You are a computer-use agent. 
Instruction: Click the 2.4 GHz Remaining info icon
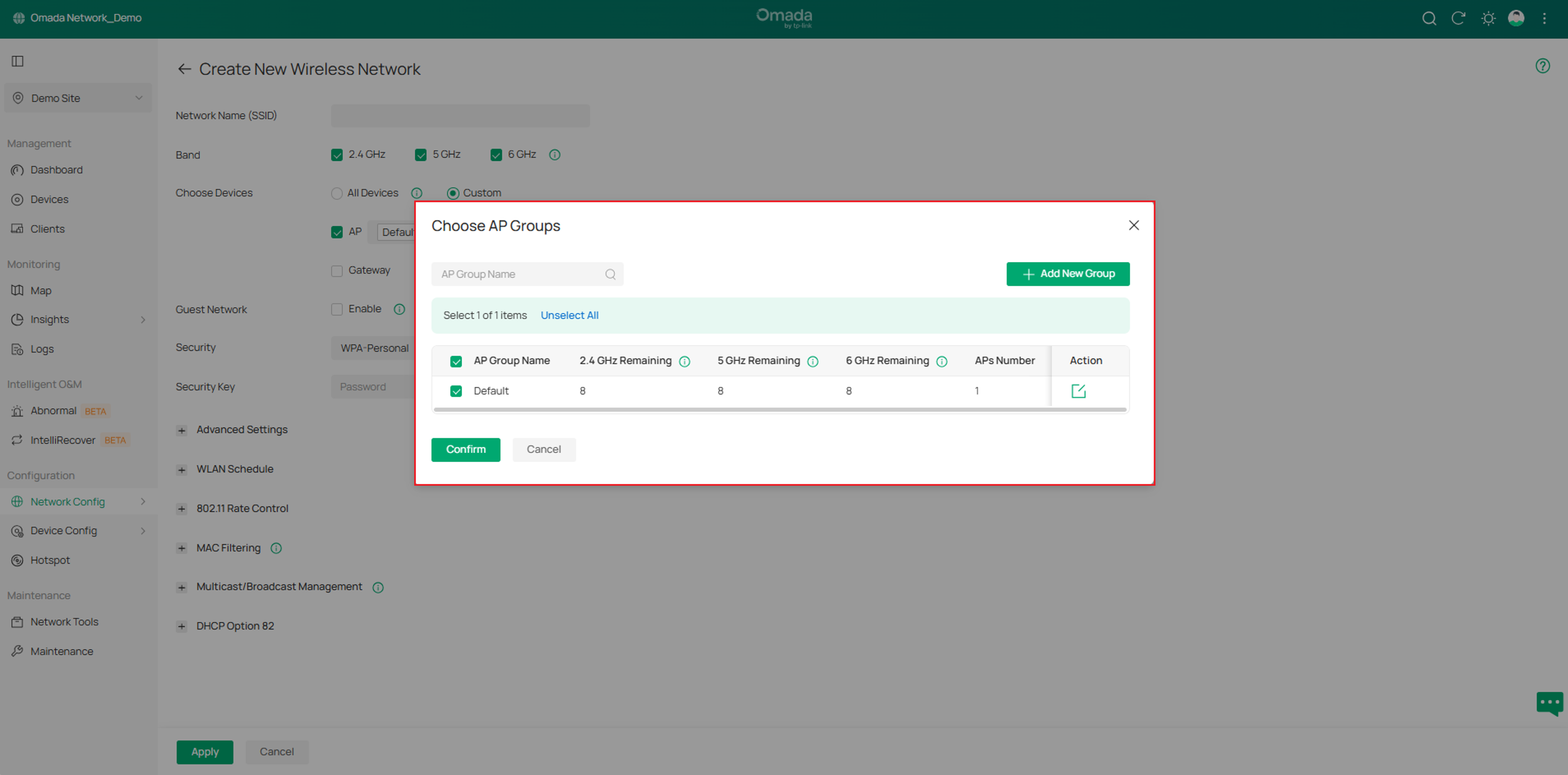click(684, 361)
